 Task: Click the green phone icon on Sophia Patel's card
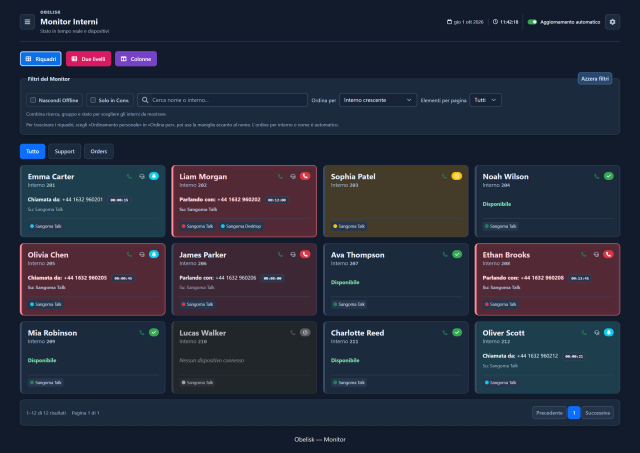[x=444, y=176]
